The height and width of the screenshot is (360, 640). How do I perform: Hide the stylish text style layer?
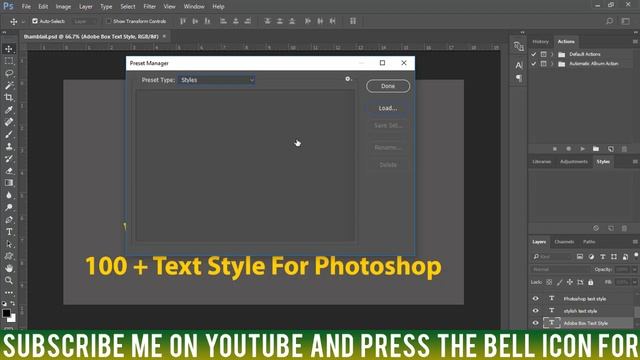click(x=536, y=311)
